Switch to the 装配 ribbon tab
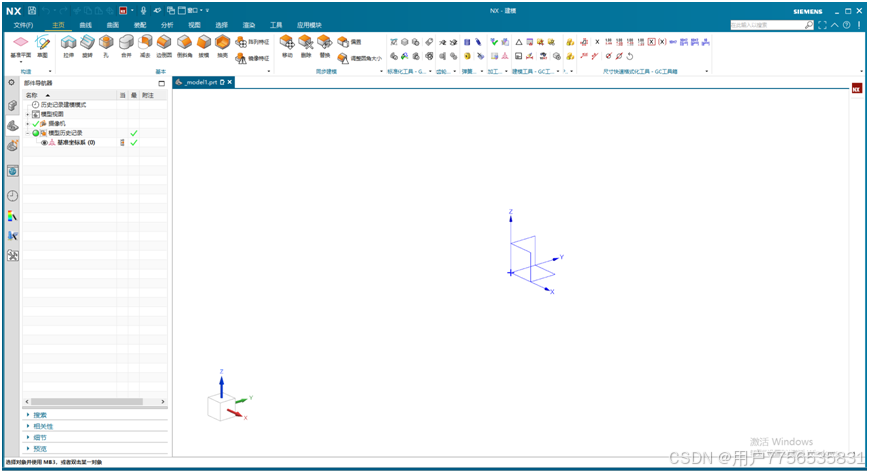The height and width of the screenshot is (473, 869). click(x=140, y=25)
